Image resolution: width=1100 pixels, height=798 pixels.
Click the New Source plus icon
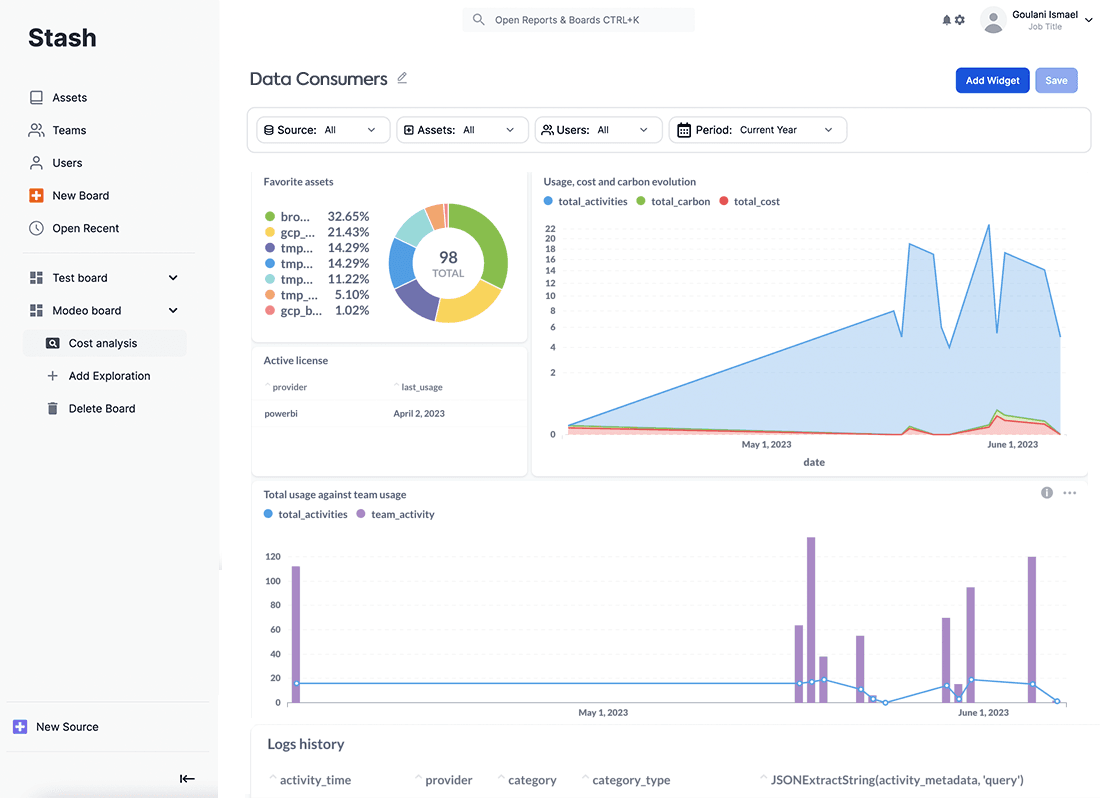pos(20,727)
